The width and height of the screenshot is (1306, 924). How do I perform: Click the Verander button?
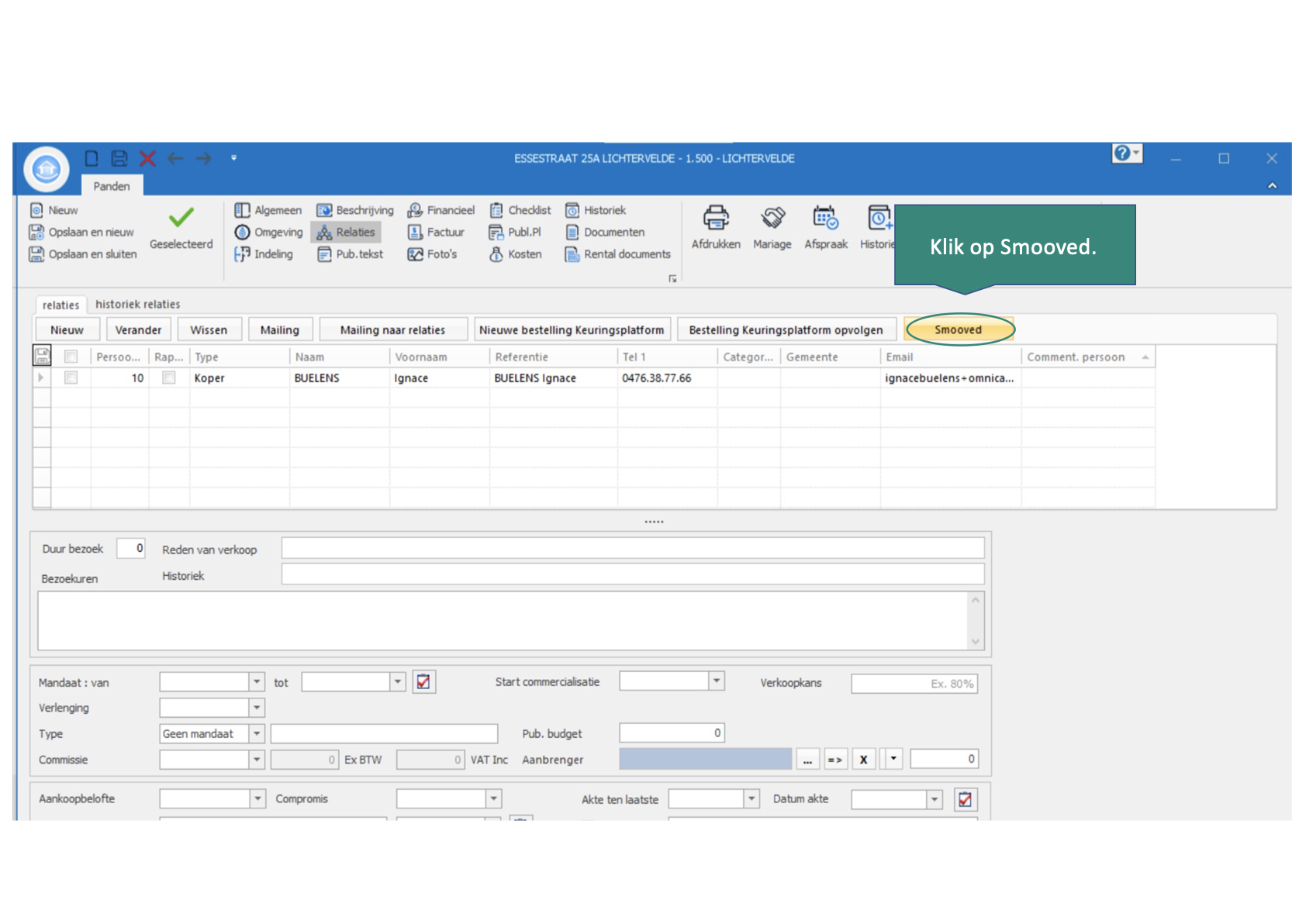click(x=138, y=329)
